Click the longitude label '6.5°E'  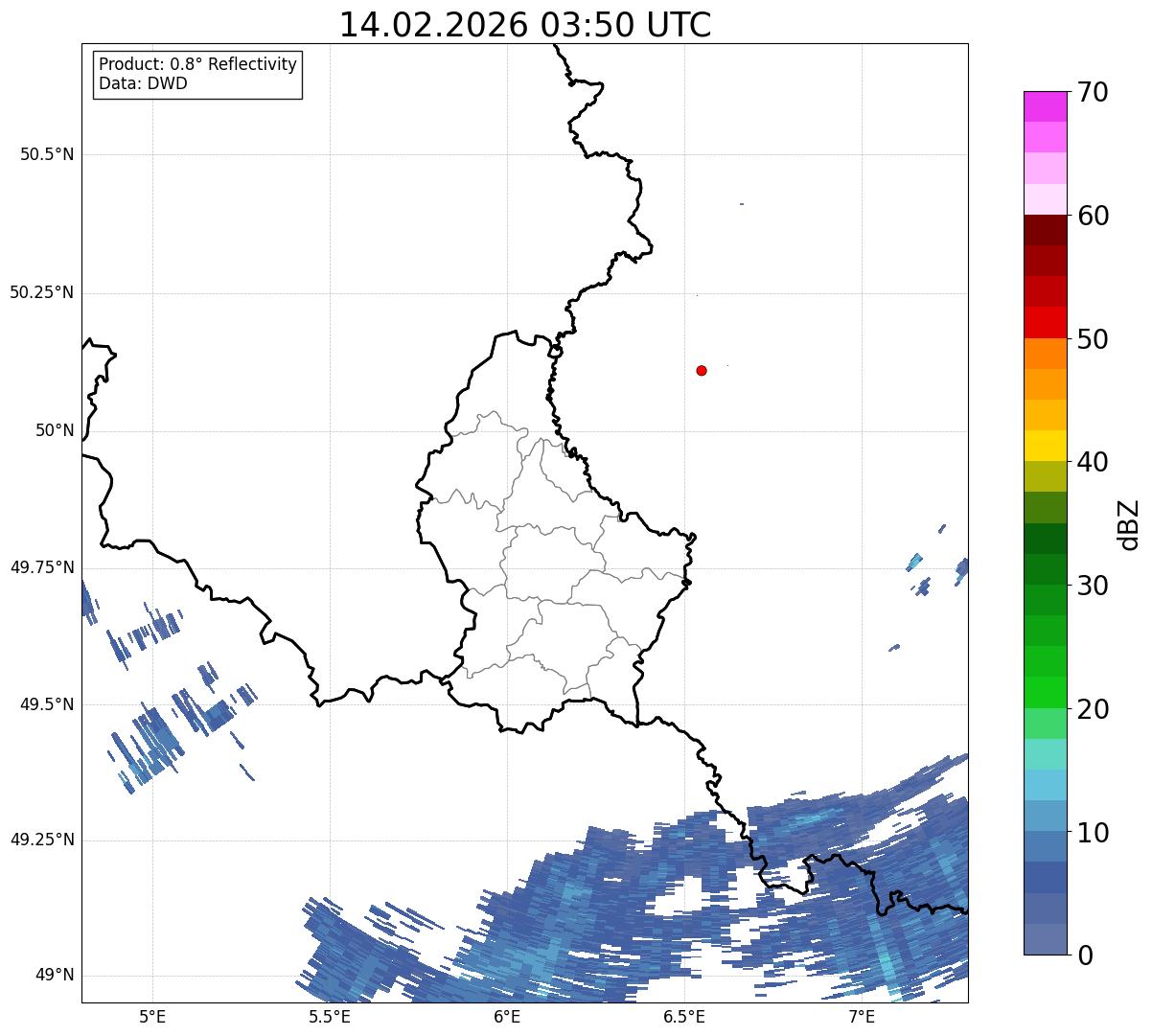point(684,1016)
